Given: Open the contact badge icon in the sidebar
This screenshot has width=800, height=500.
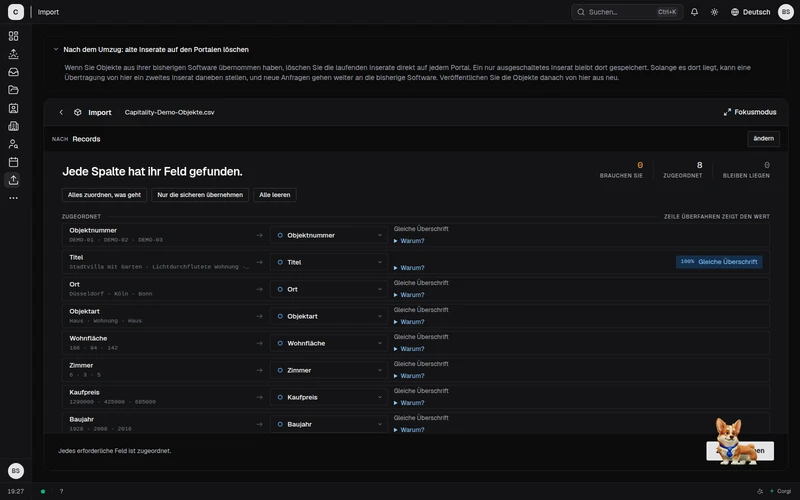Looking at the screenshot, I should coord(14,108).
